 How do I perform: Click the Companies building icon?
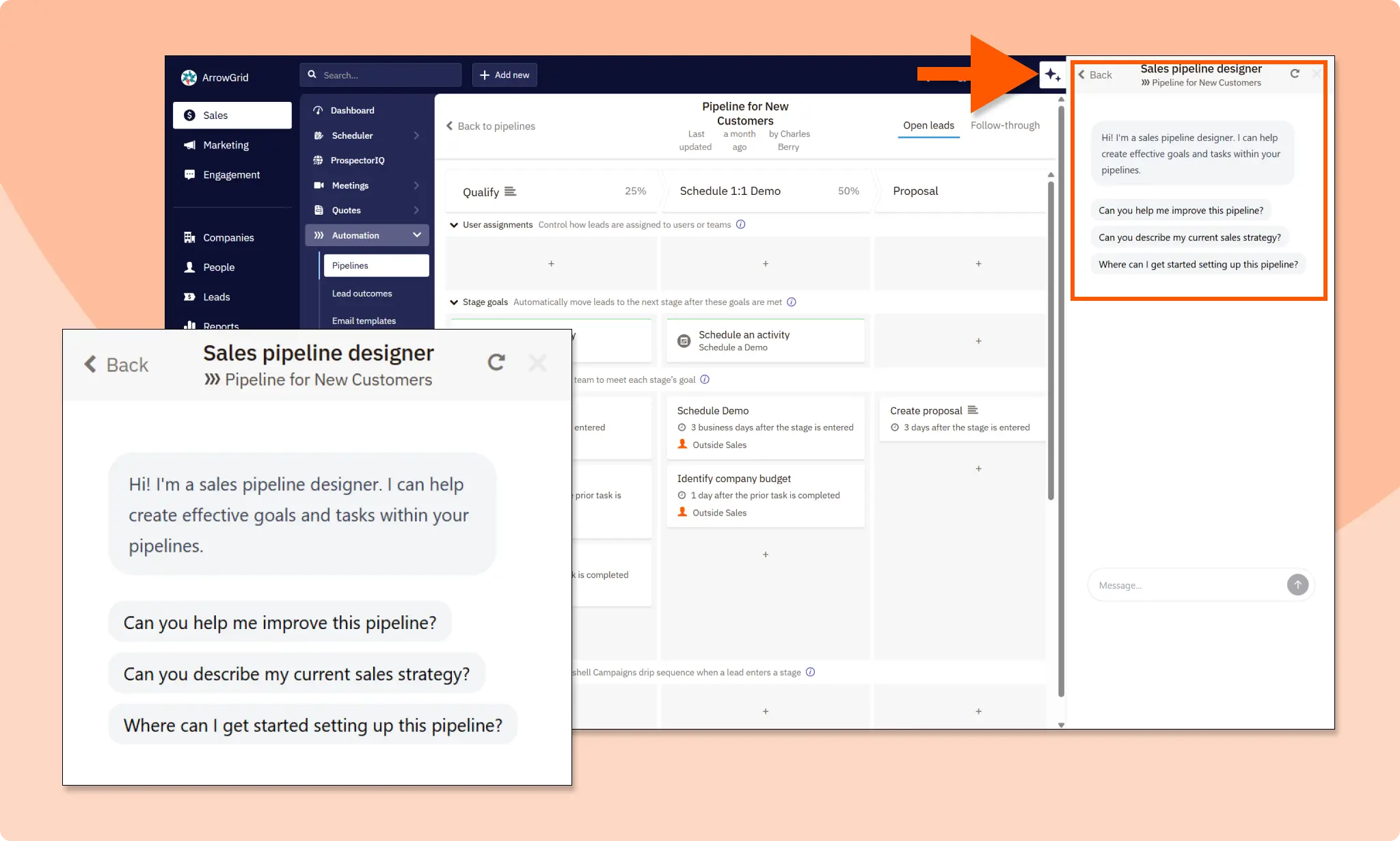189,237
